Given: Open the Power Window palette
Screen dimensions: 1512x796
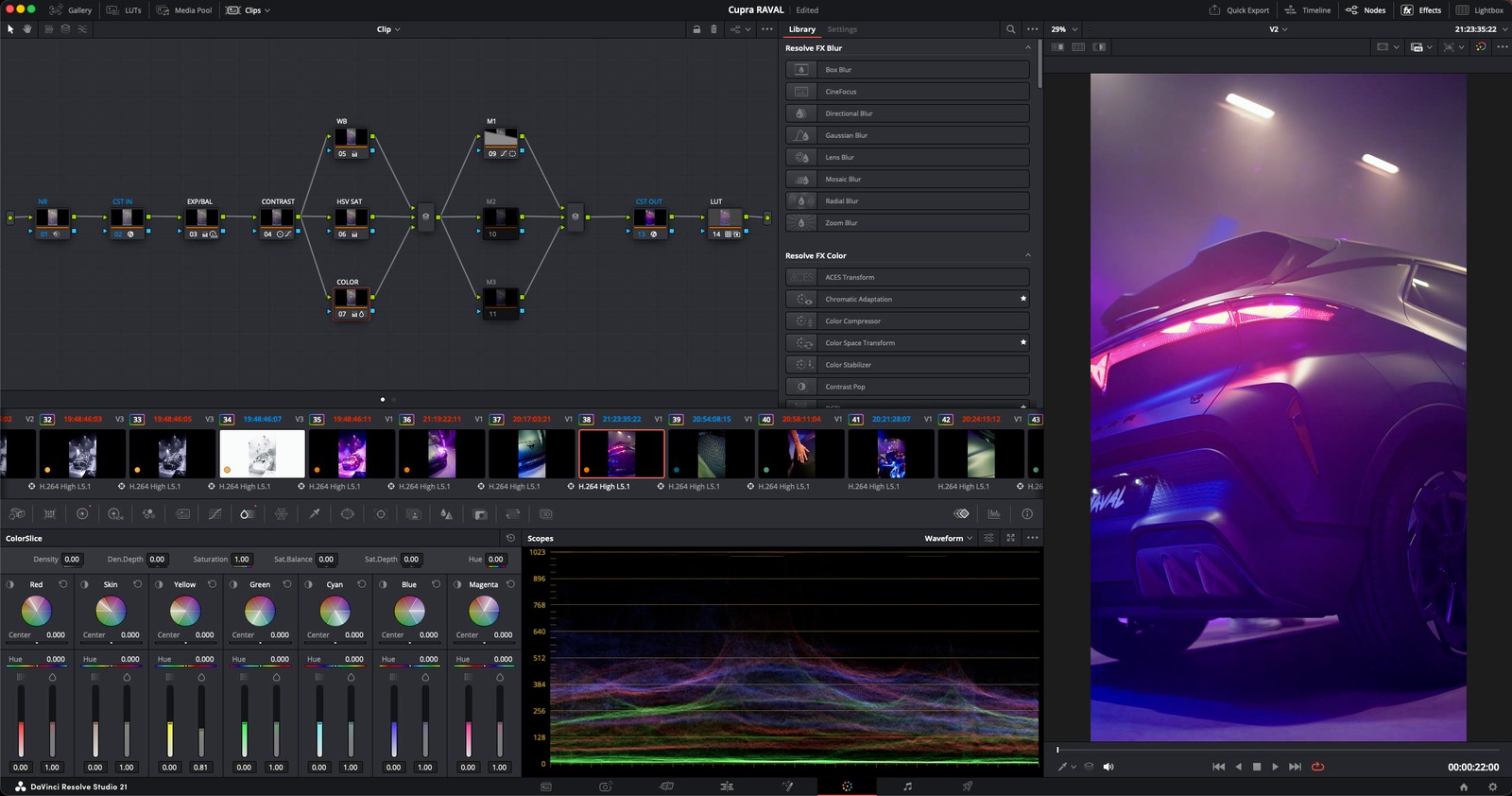Looking at the screenshot, I should (x=347, y=513).
